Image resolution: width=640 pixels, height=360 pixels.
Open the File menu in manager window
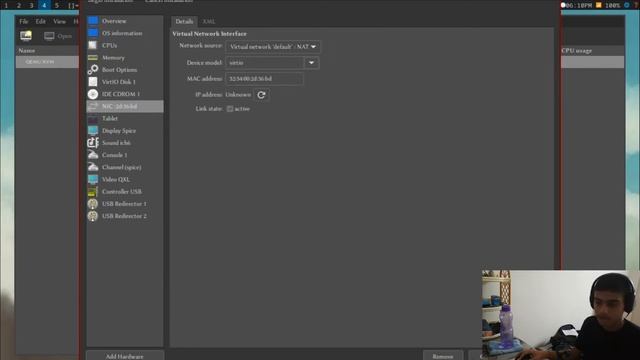[x=24, y=22]
